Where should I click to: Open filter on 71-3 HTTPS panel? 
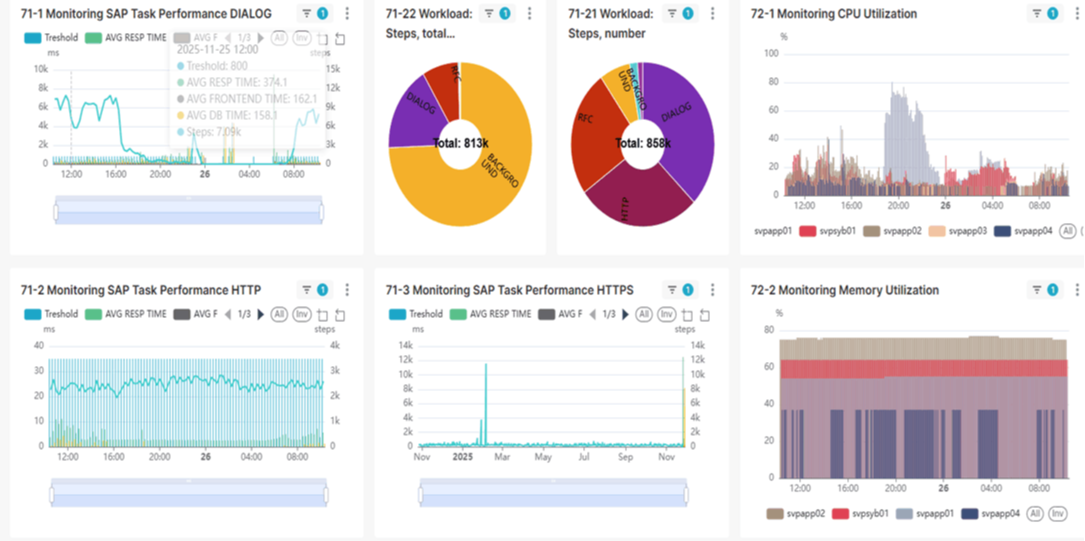pyautogui.click(x=680, y=290)
